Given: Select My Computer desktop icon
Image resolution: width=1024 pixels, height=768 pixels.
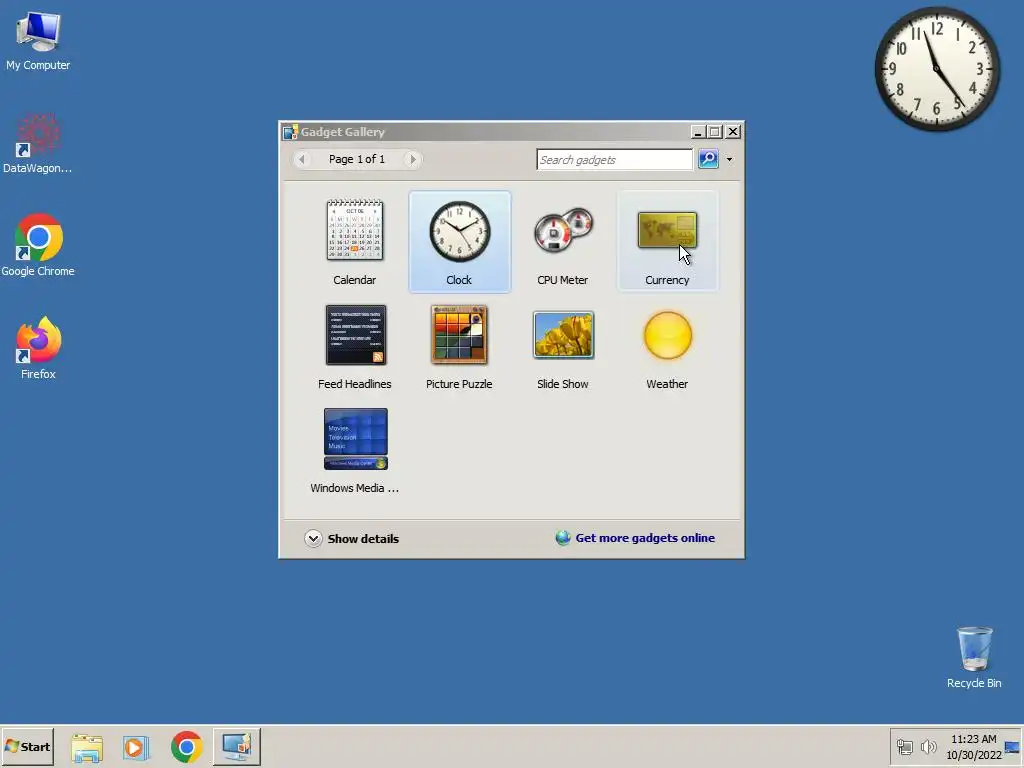Looking at the screenshot, I should point(38,41).
